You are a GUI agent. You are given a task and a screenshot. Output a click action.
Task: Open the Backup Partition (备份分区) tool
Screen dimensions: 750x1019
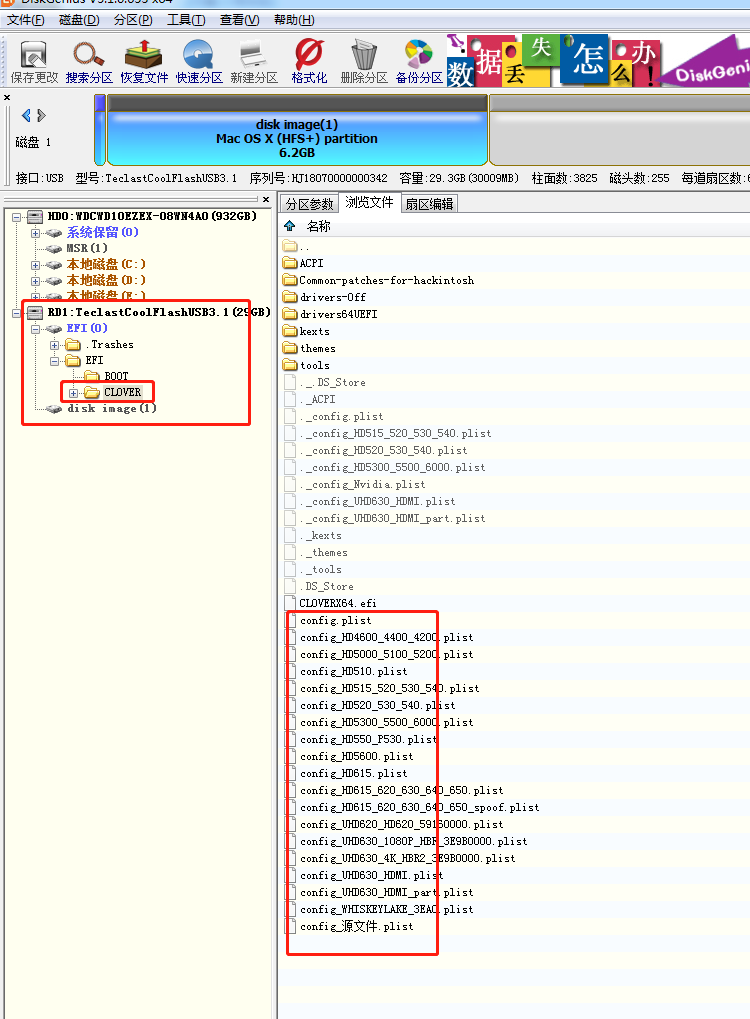click(419, 62)
